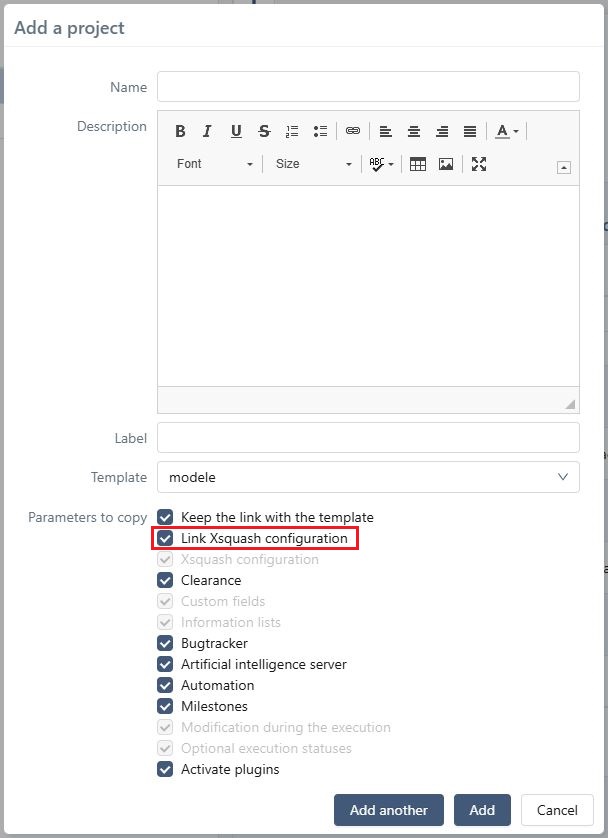Click the strikethrough formatting icon
This screenshot has width=608, height=838.
click(x=264, y=131)
